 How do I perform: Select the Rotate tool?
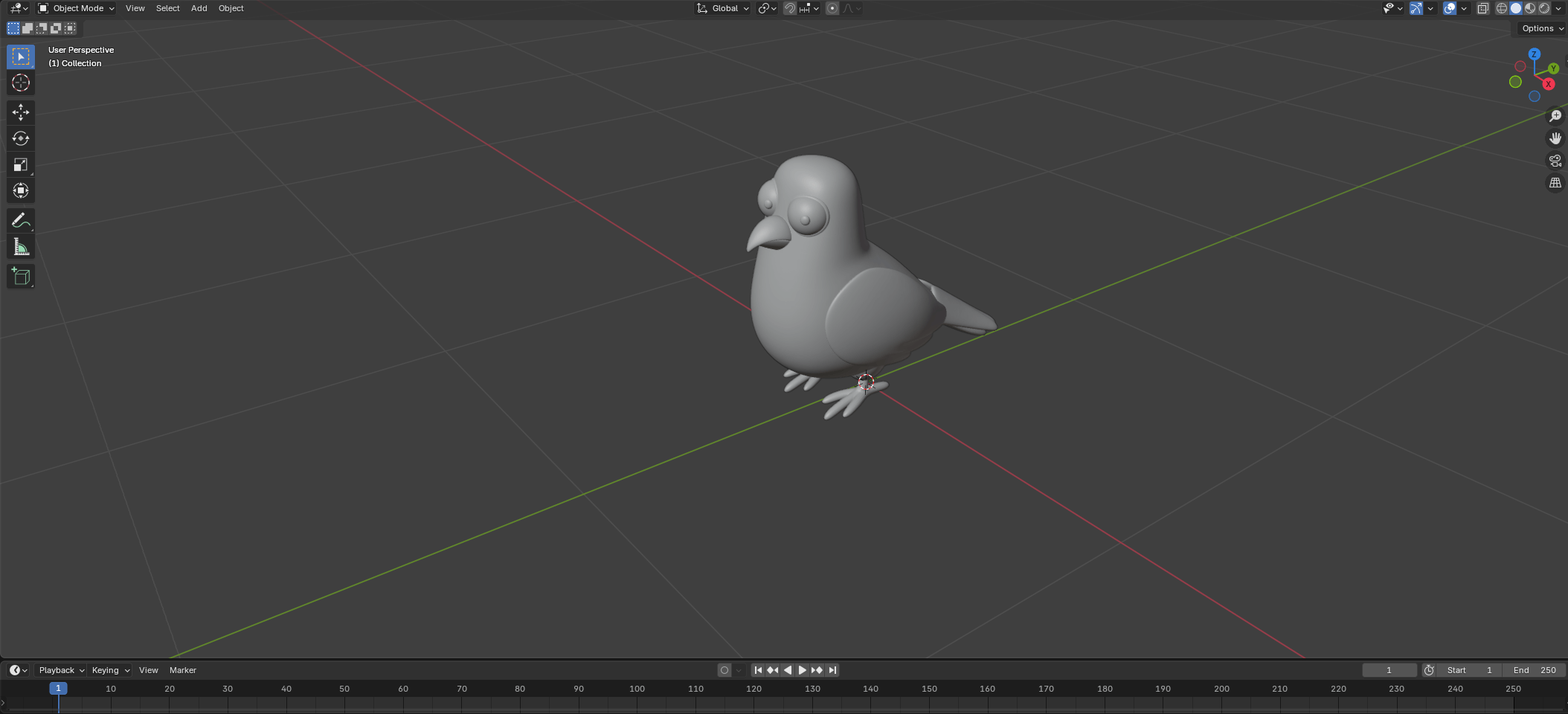click(x=20, y=138)
